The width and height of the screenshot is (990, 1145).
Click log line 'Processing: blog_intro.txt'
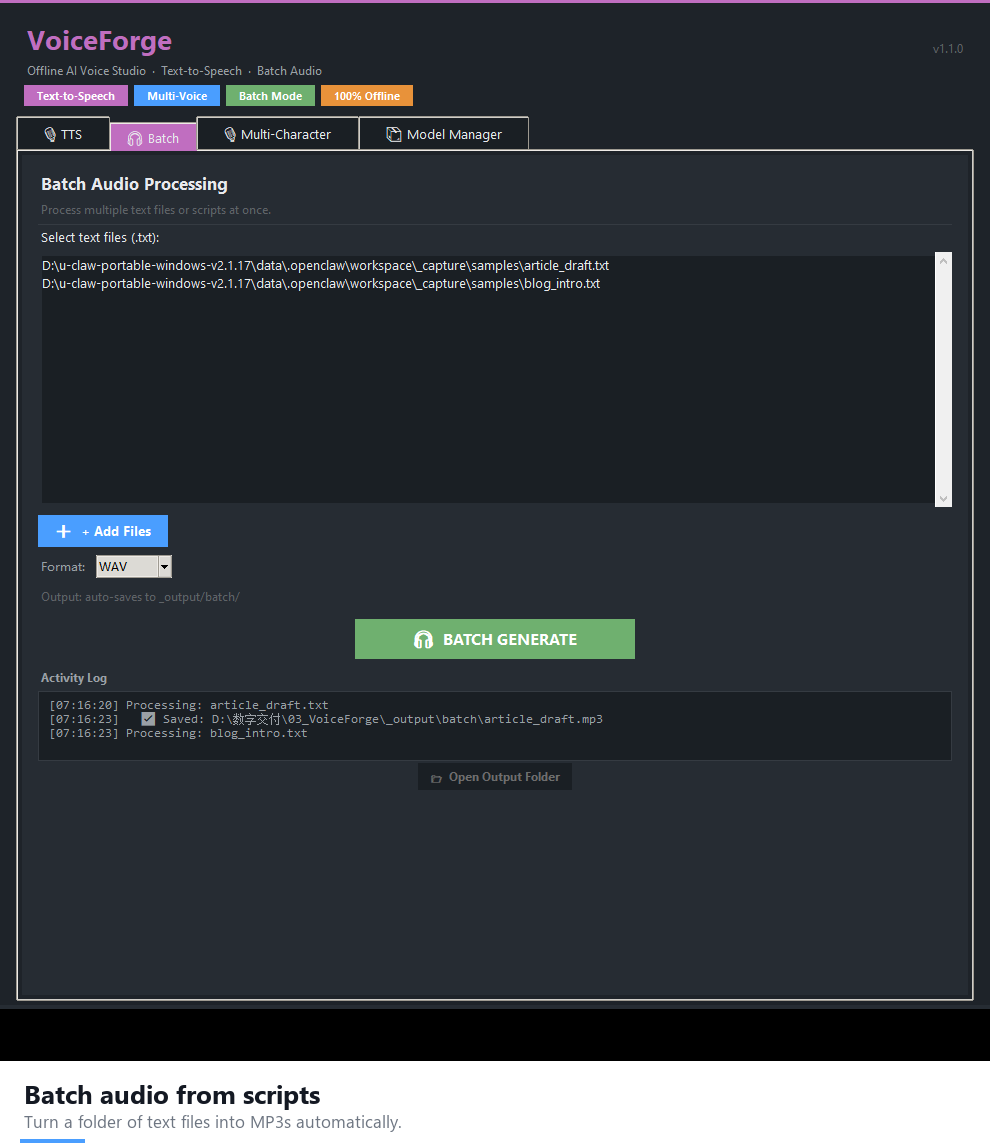tap(178, 732)
